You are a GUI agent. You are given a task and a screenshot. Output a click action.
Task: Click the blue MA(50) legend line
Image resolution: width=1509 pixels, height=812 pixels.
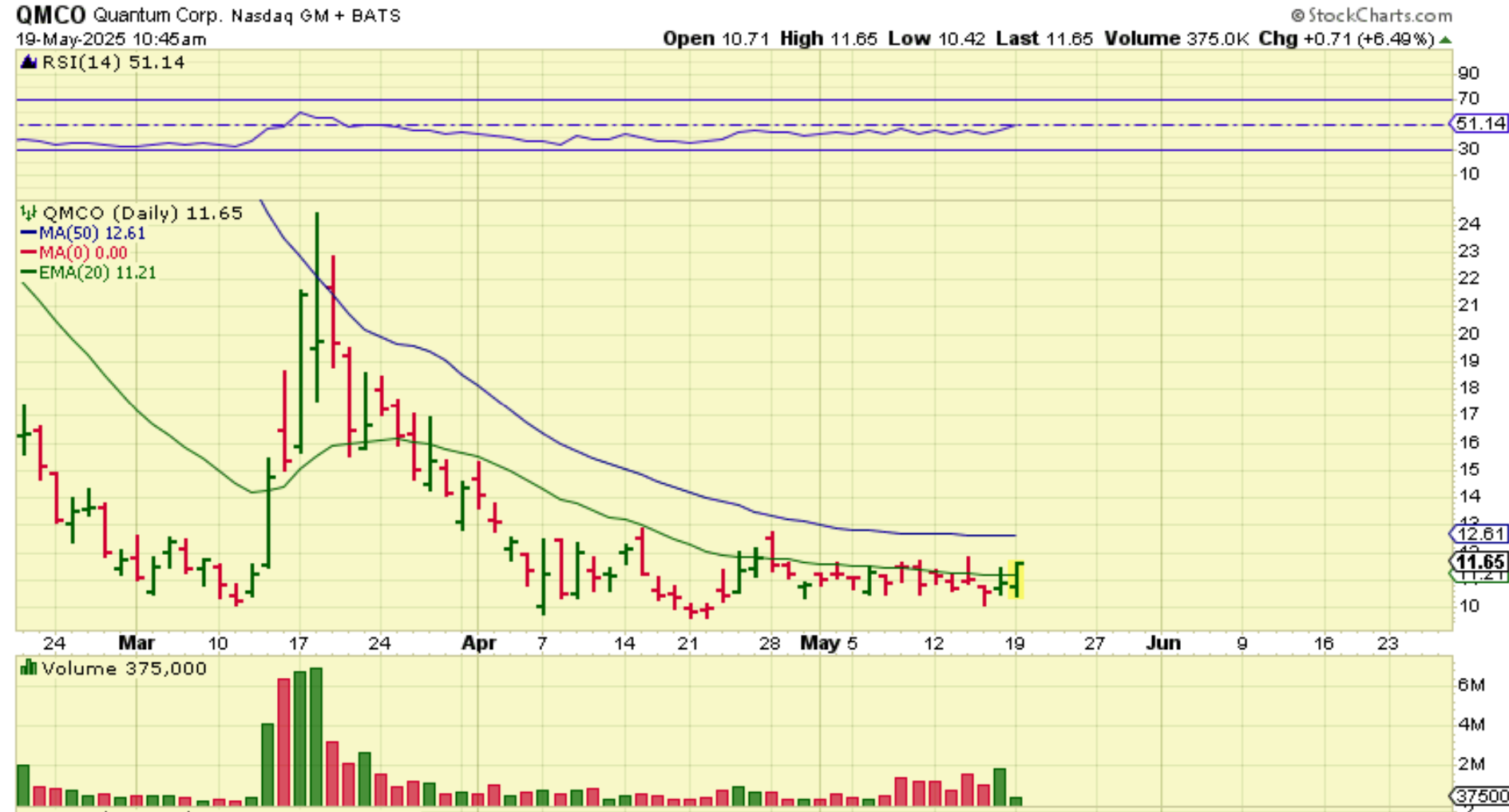[x=29, y=233]
